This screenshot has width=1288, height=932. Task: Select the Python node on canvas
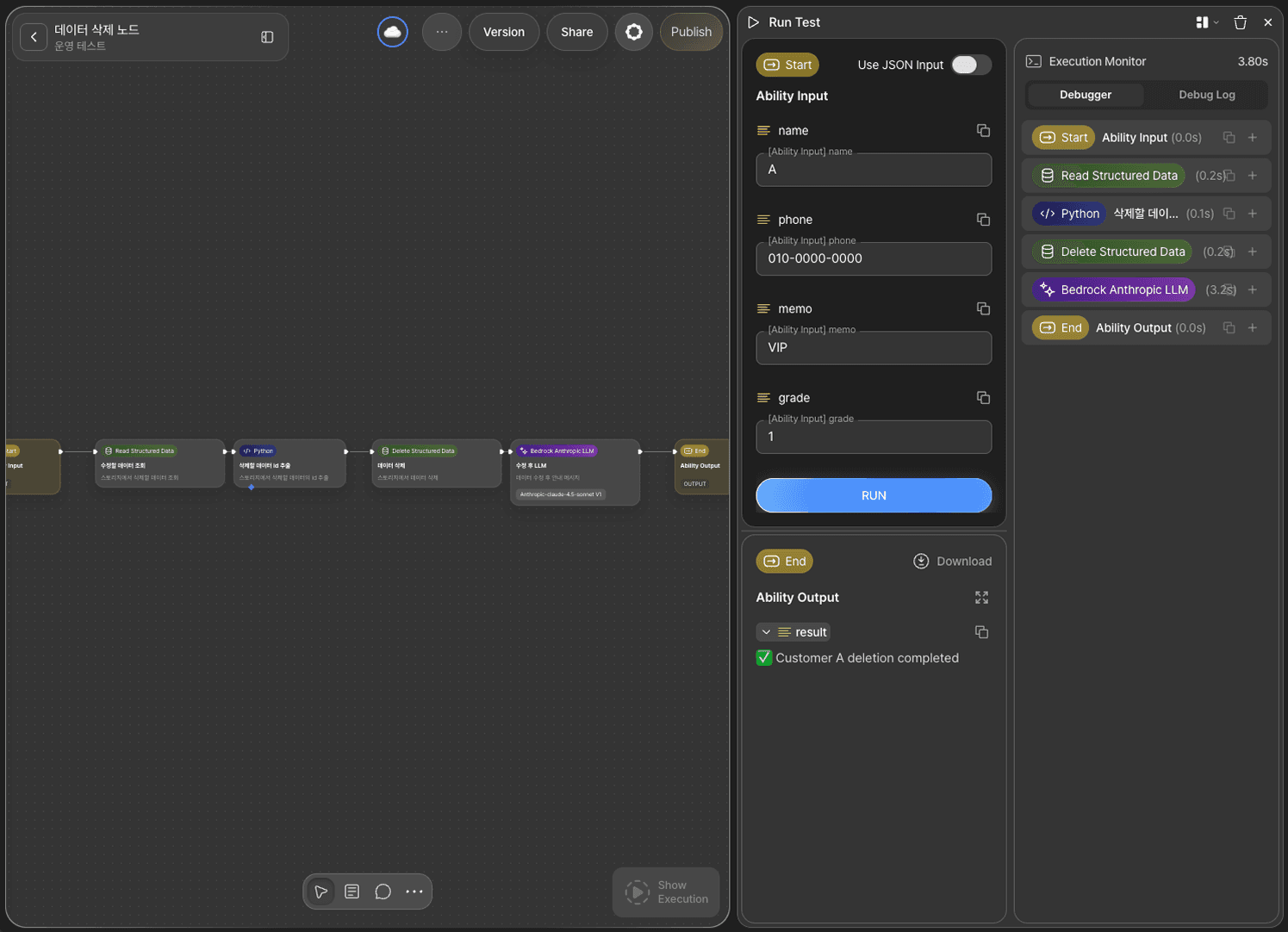click(x=289, y=463)
